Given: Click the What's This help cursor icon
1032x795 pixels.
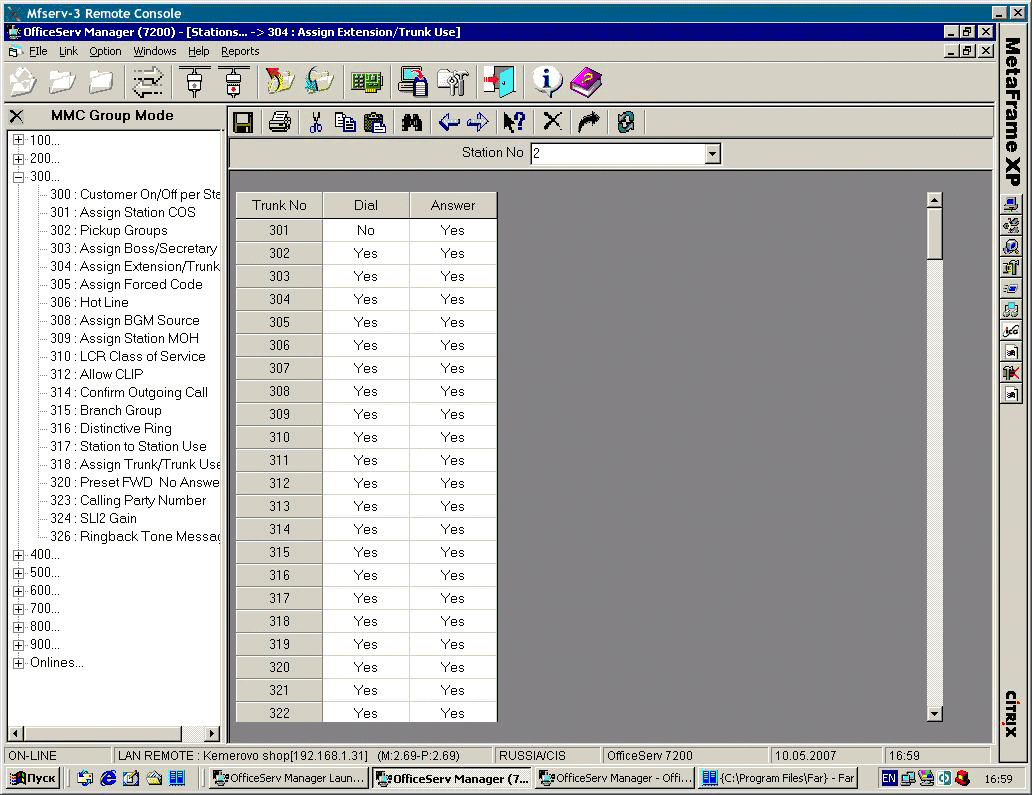Looking at the screenshot, I should tap(514, 122).
